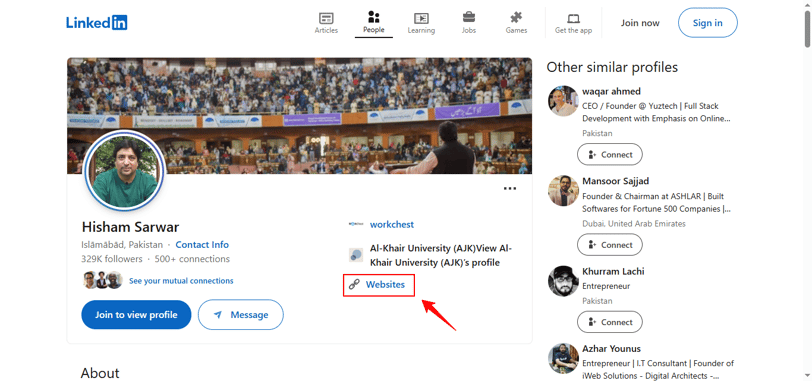Viewport: 812px width, 381px height.
Task: Click Join now link
Action: pos(640,23)
